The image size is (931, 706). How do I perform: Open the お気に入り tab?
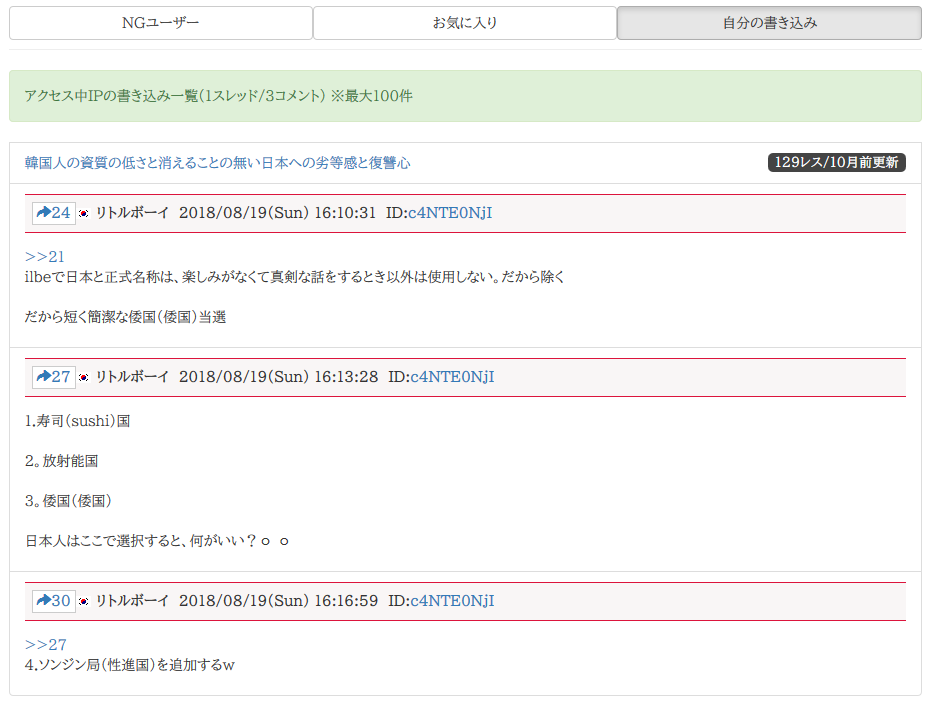[465, 23]
